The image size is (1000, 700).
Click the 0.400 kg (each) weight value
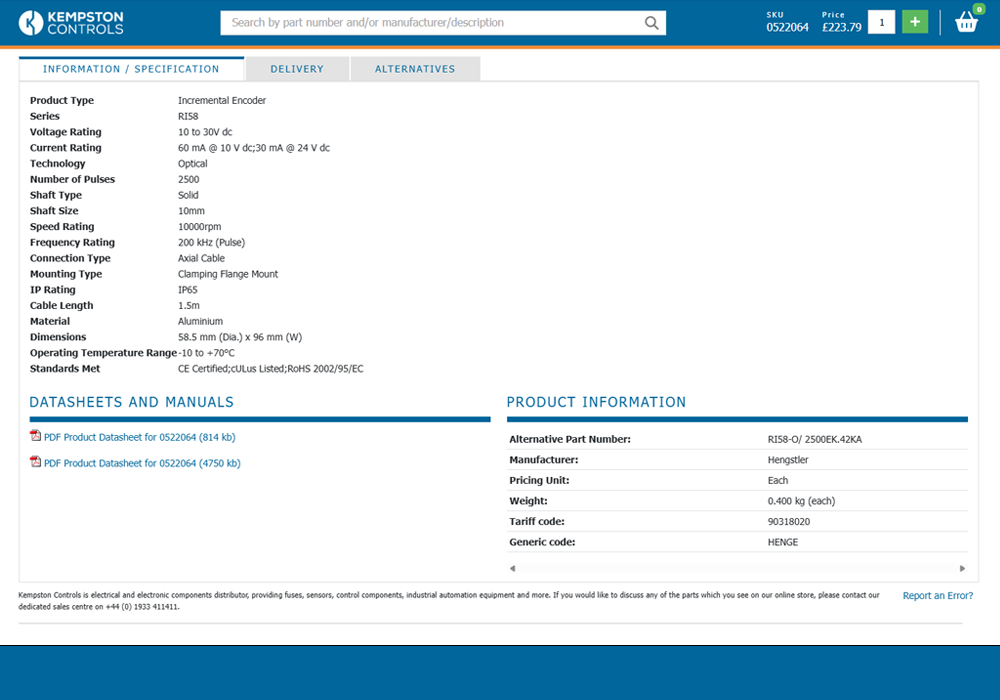801,501
